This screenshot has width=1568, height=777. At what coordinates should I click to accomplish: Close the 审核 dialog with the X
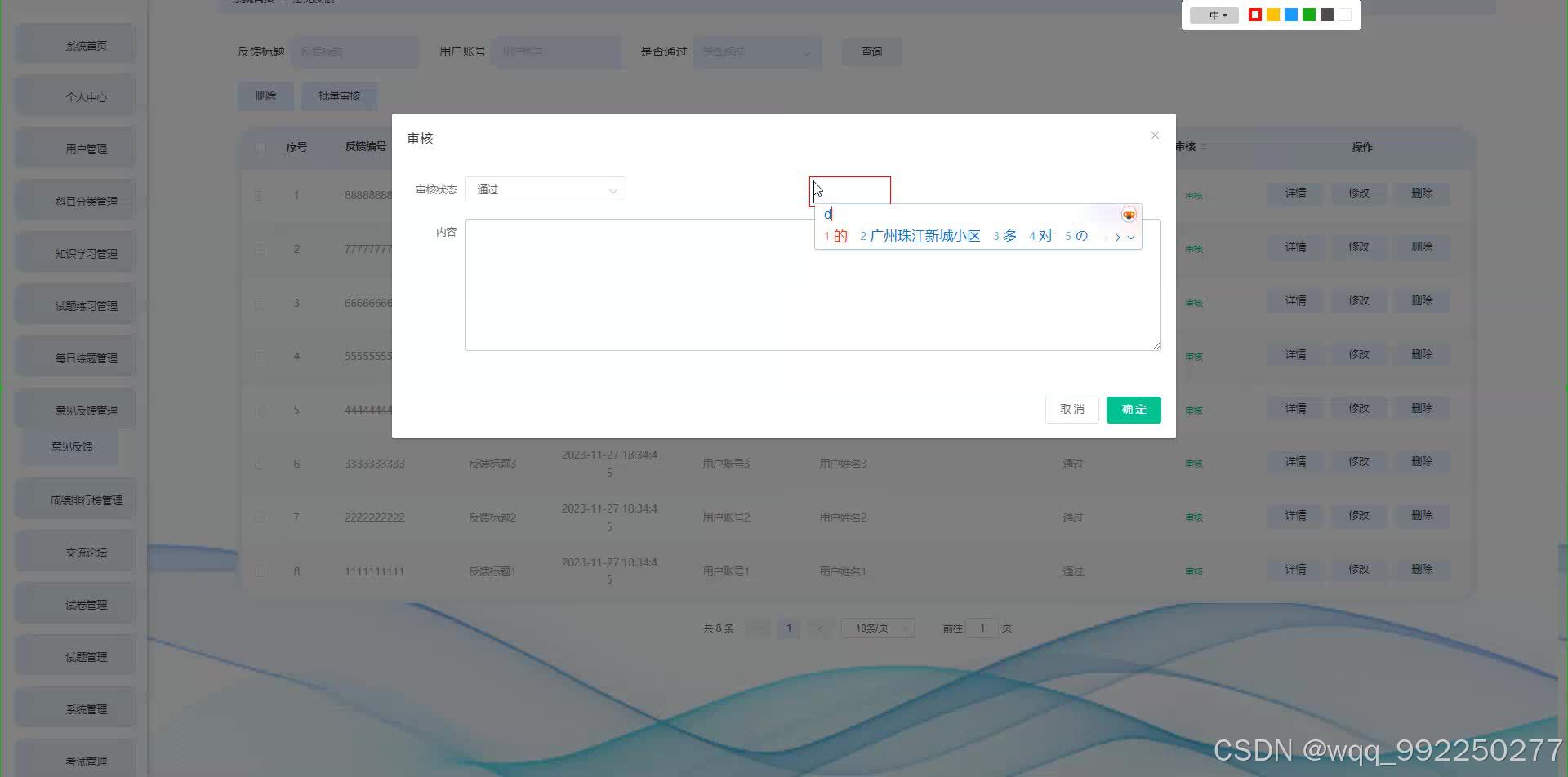[1155, 135]
